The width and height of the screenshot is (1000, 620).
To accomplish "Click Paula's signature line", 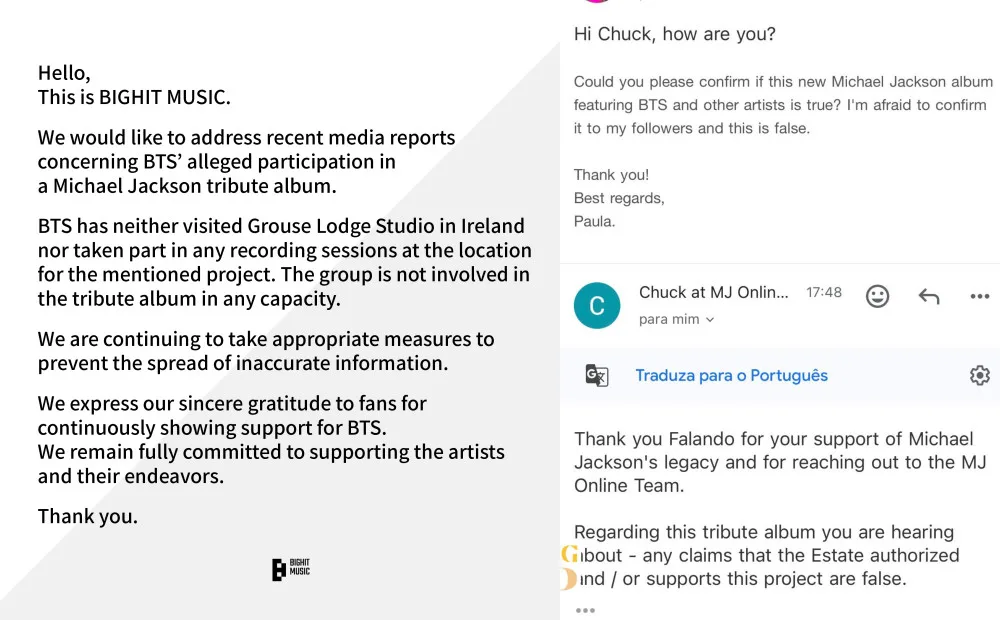I will [x=595, y=221].
